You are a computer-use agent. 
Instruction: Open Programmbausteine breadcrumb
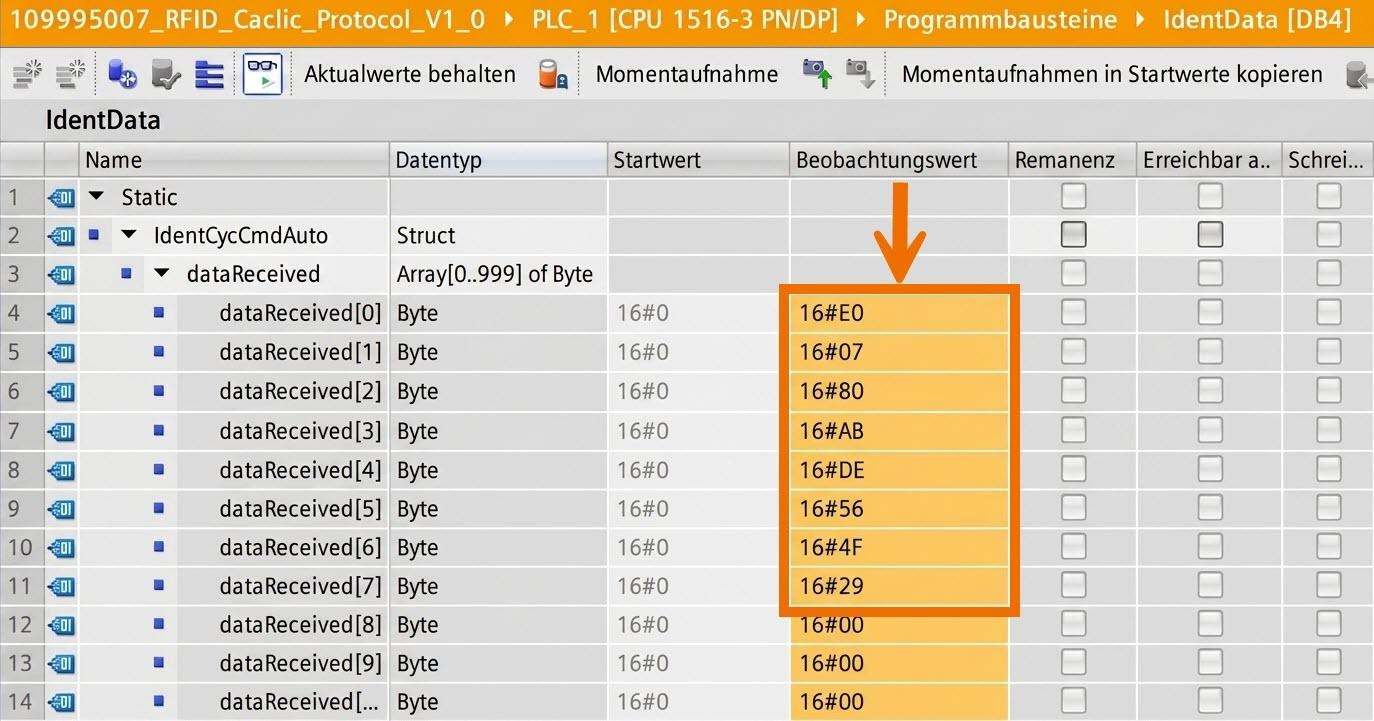[x=1001, y=20]
